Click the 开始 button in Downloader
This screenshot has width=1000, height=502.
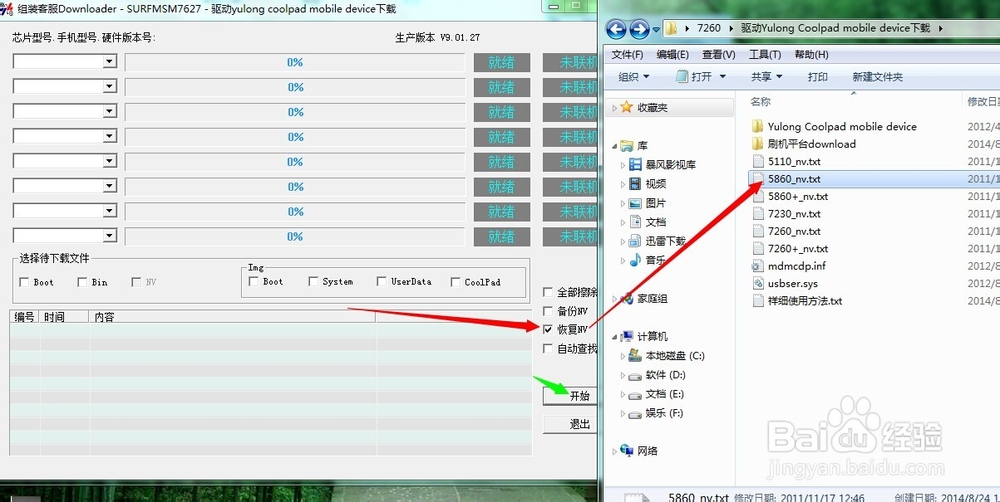pos(571,396)
